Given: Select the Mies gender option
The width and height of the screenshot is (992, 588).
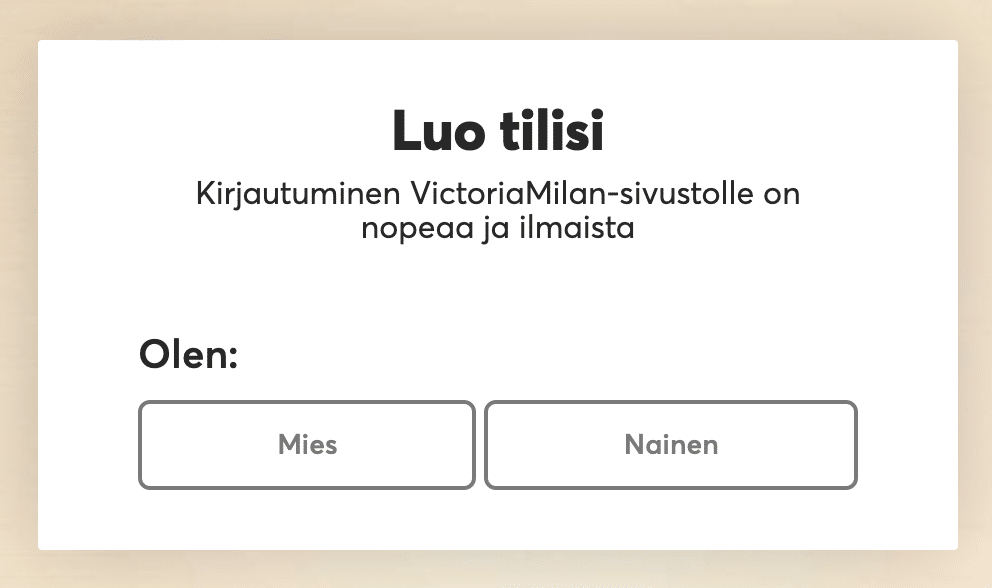Looking at the screenshot, I should [x=306, y=445].
